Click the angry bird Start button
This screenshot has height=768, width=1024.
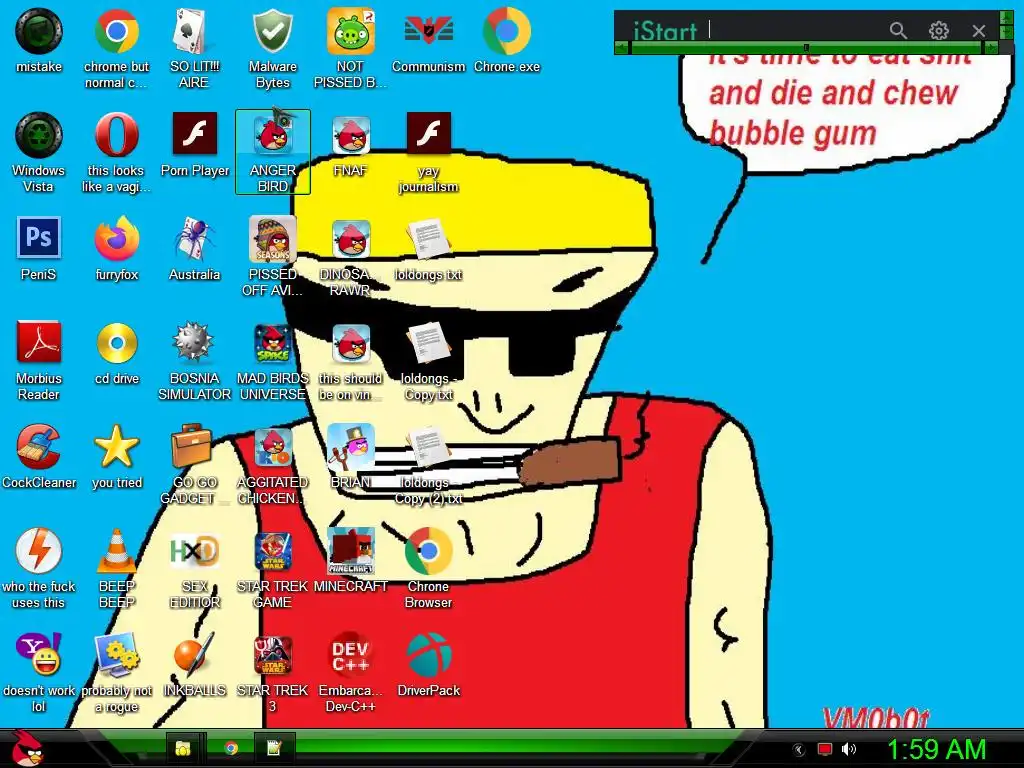(x=27, y=748)
